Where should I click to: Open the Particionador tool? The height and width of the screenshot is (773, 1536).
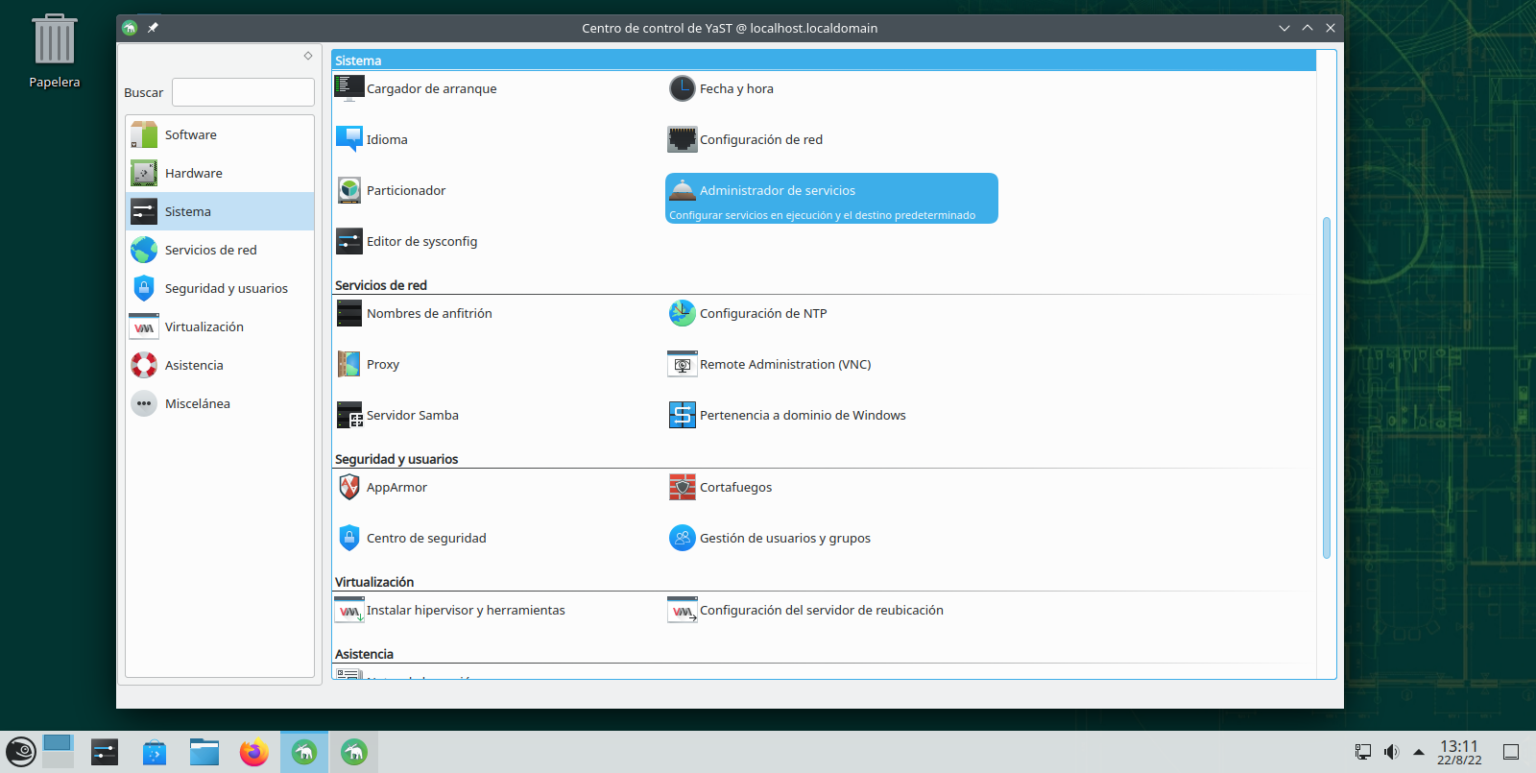coord(404,190)
